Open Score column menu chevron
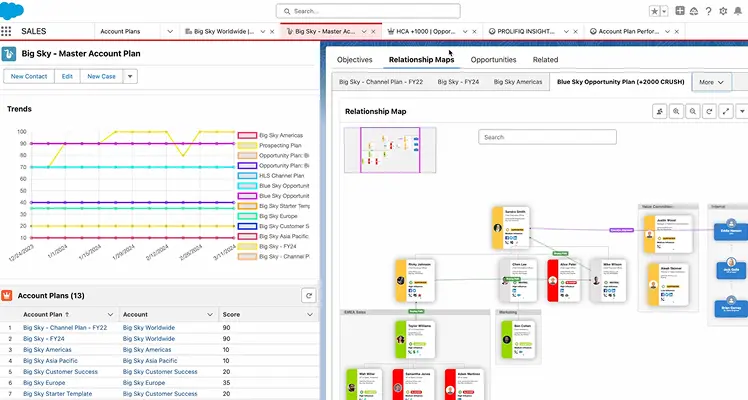This screenshot has width=748, height=400. click(310, 315)
